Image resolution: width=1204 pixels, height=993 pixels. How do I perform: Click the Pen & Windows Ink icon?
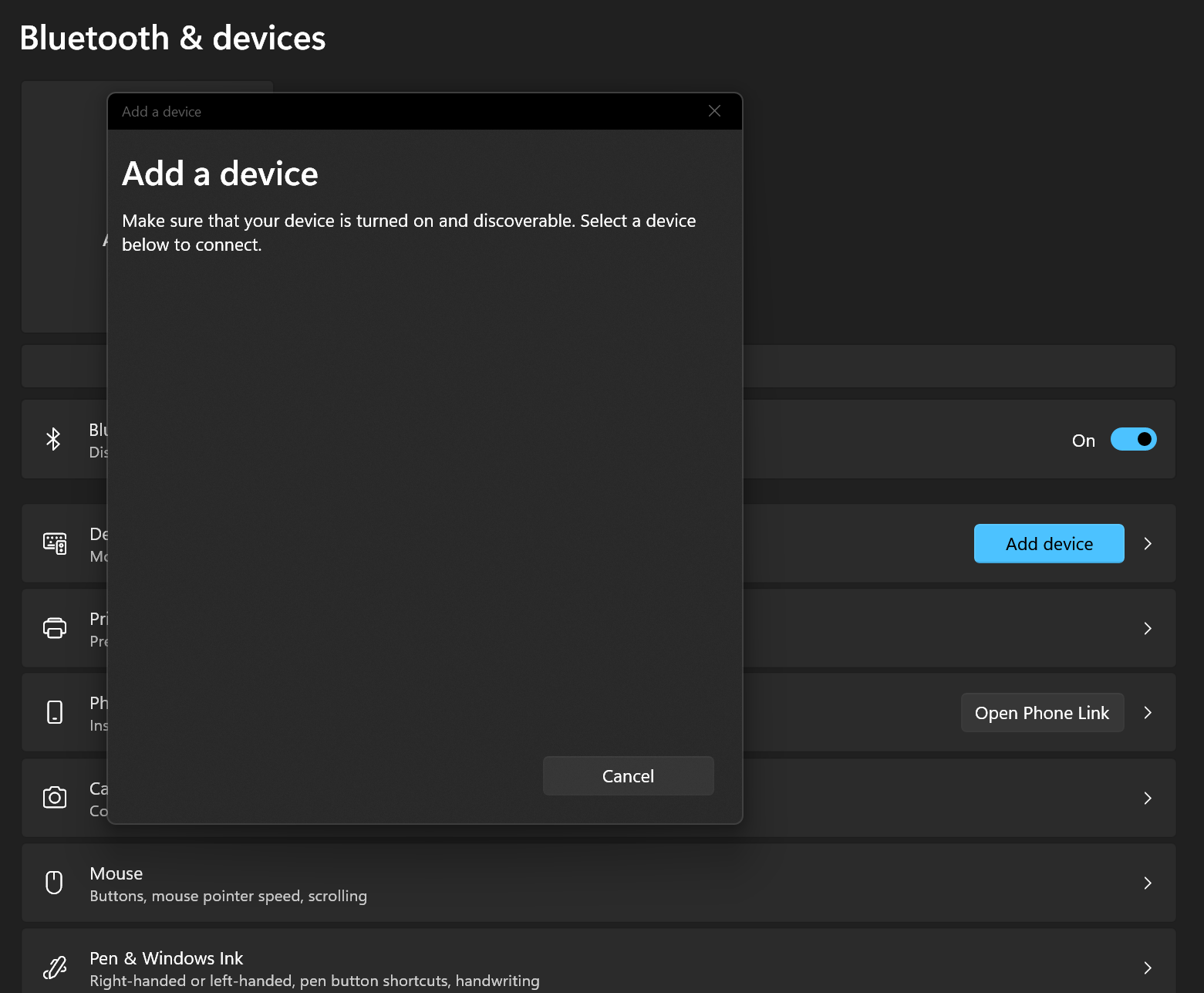click(x=55, y=967)
